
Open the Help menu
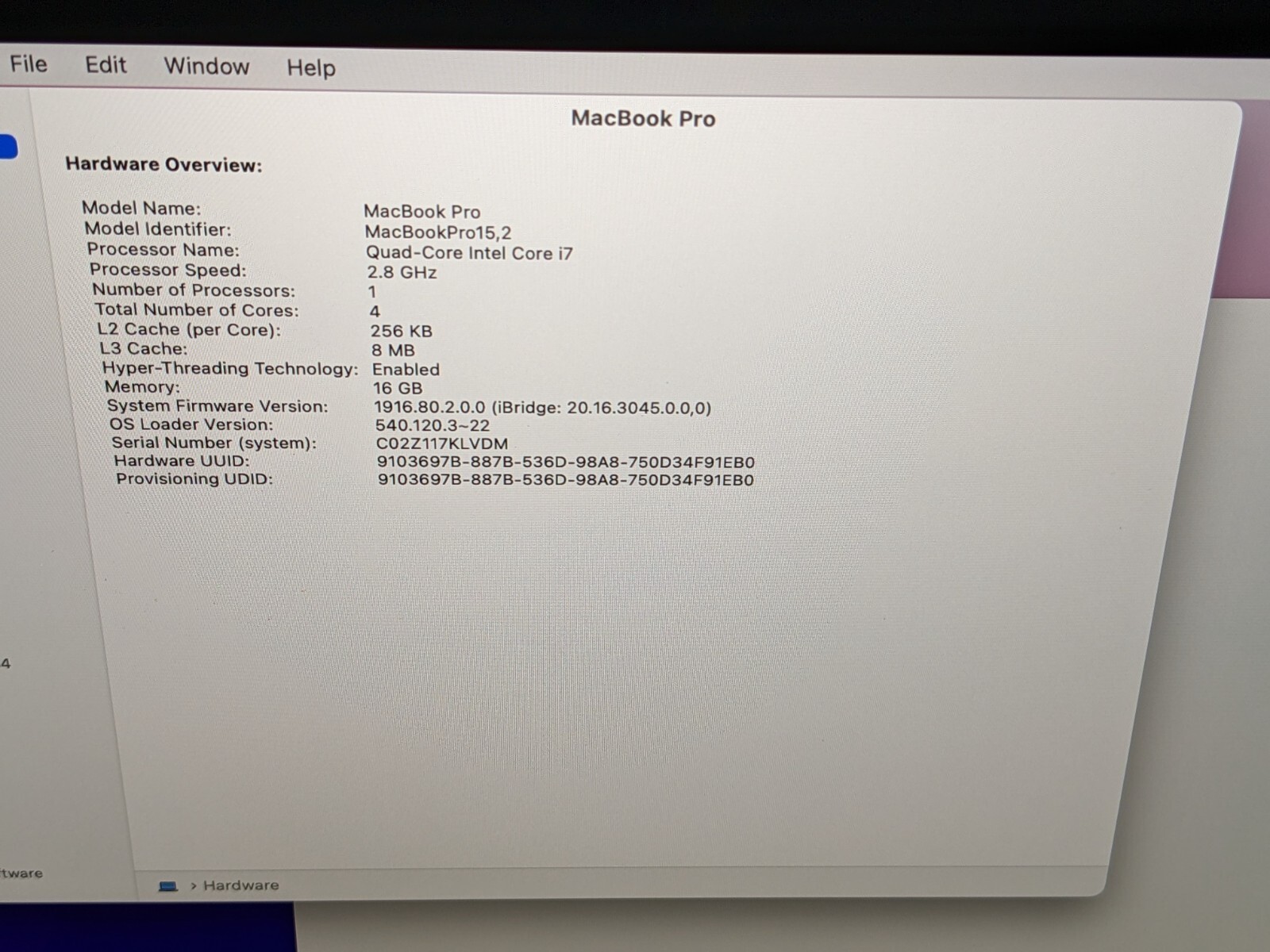click(x=311, y=67)
